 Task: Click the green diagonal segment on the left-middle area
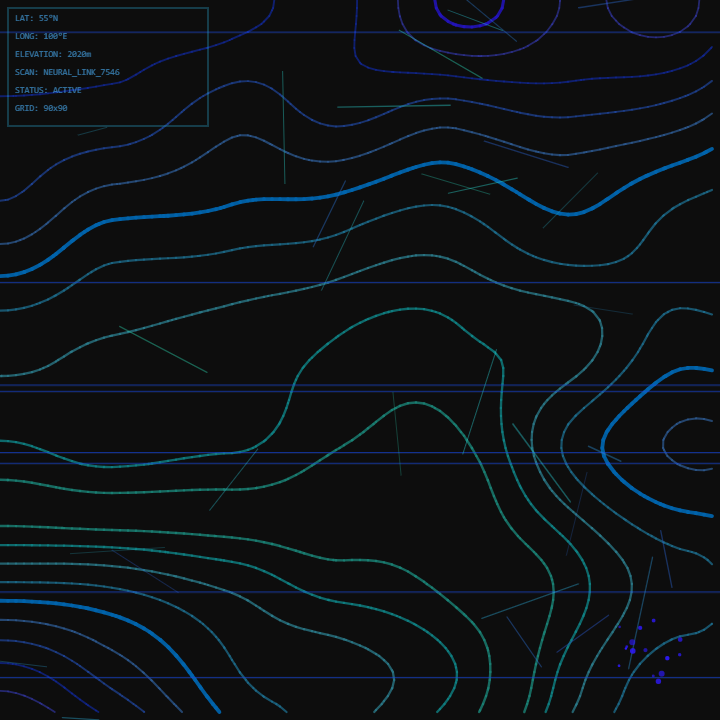click(x=163, y=349)
